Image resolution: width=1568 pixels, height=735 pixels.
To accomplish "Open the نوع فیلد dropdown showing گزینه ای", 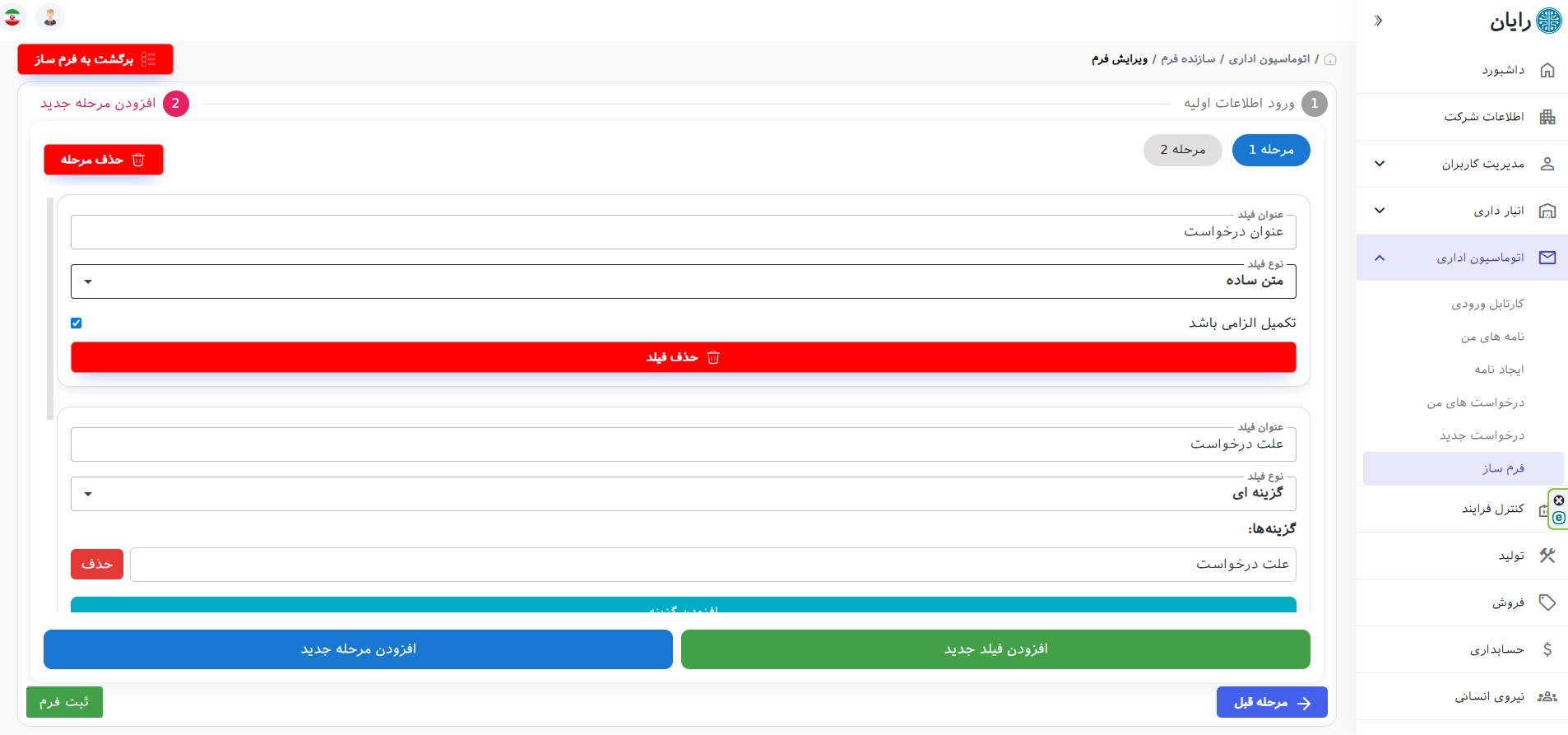I will [x=684, y=494].
